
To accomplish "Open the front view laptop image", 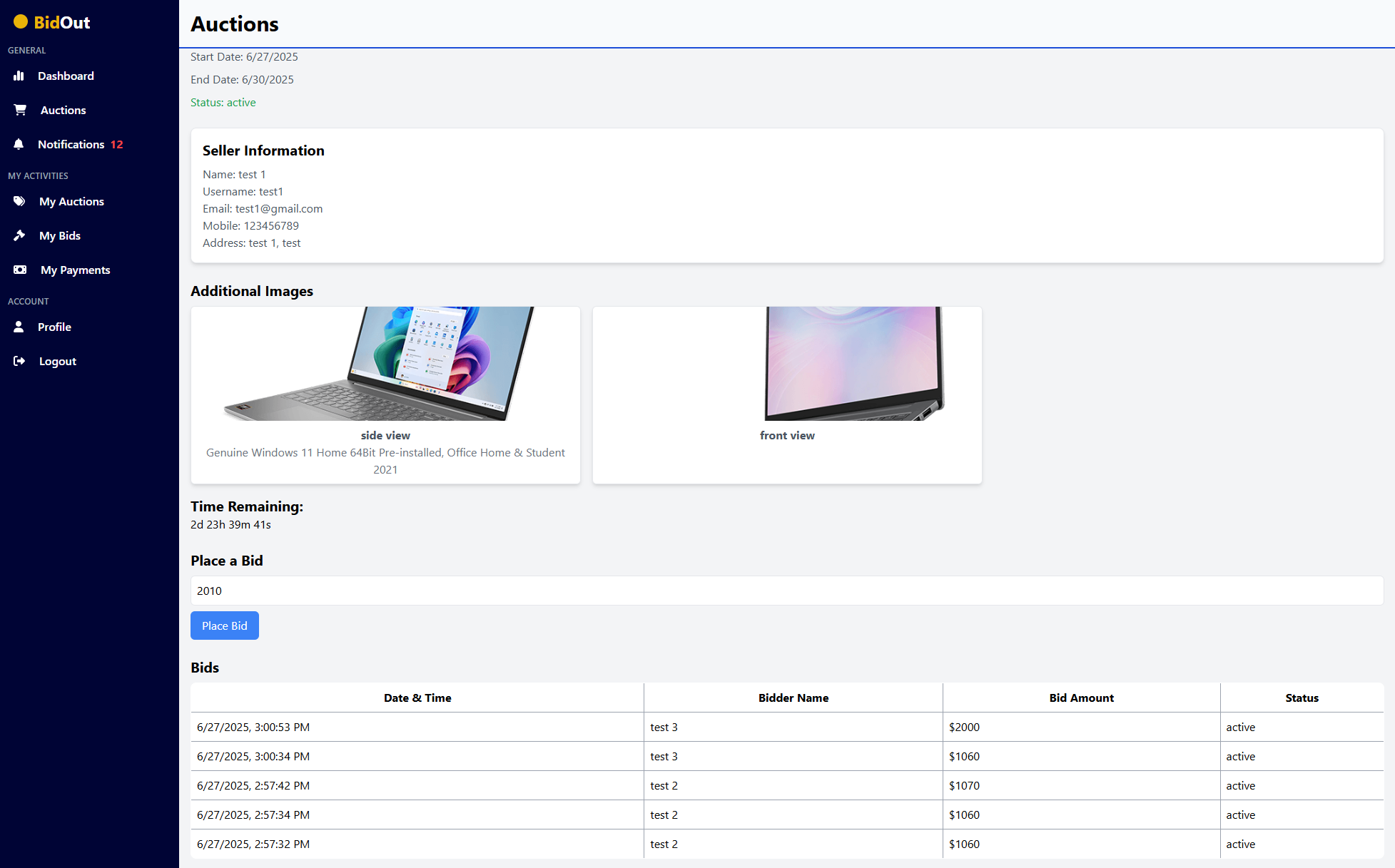I will coord(787,364).
